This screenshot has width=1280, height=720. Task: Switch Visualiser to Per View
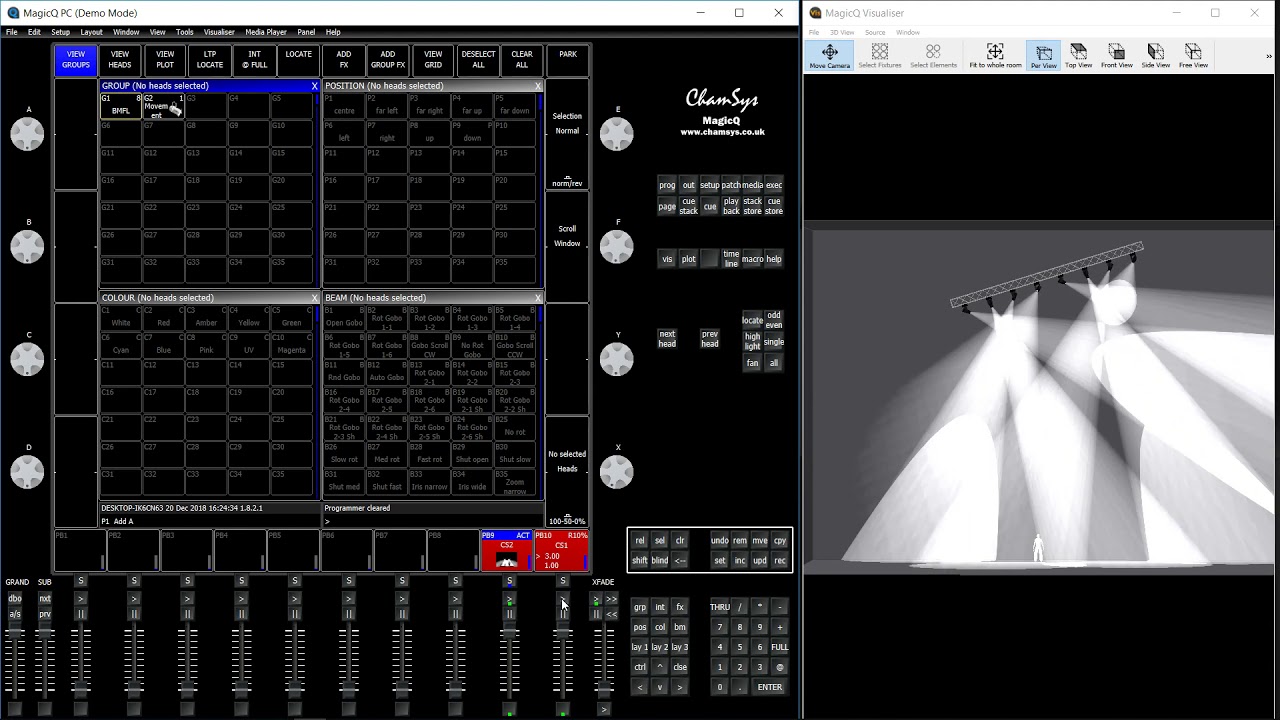(1043, 56)
